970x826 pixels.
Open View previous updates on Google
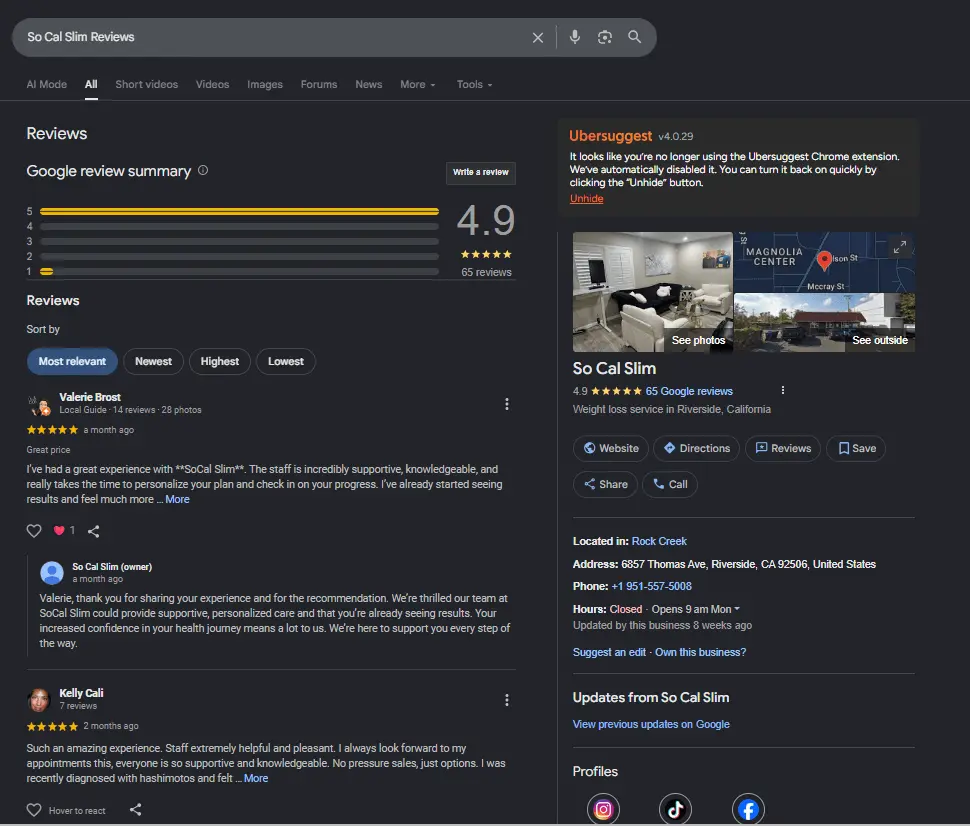click(651, 725)
